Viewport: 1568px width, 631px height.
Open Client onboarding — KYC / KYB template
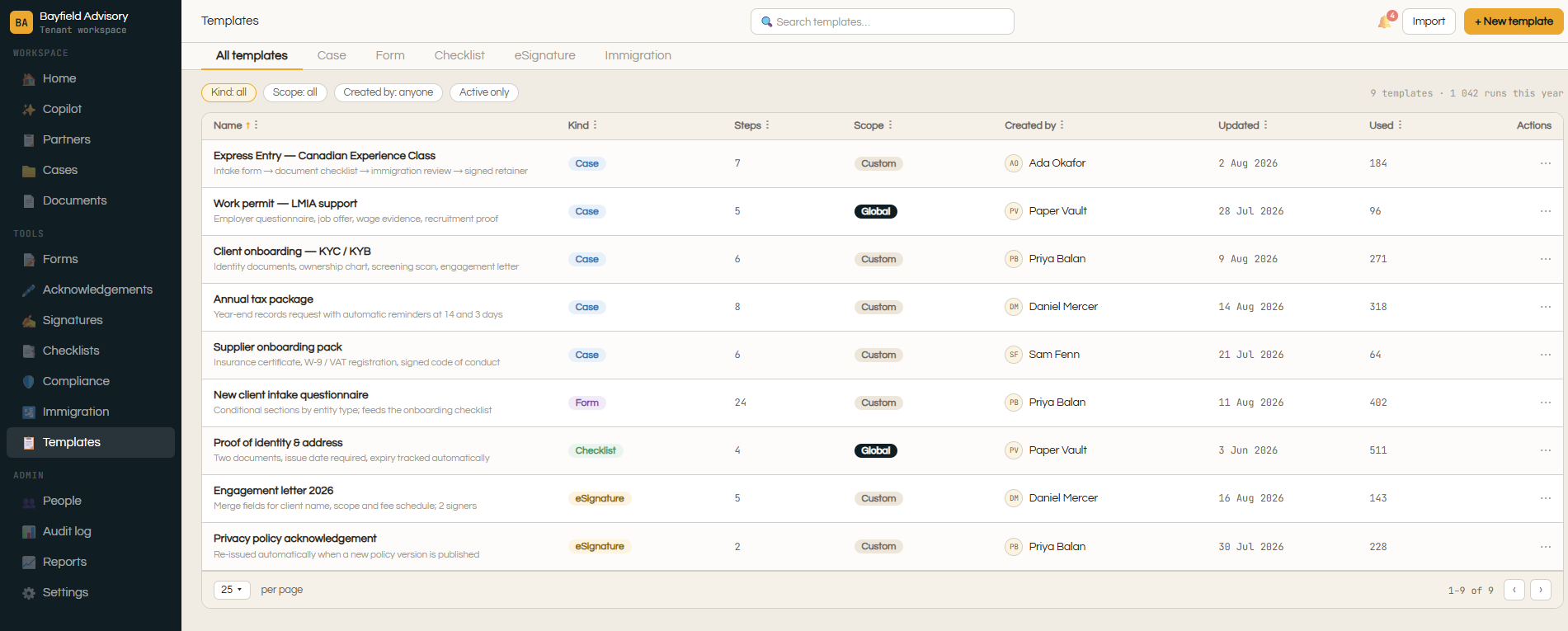[x=292, y=252]
